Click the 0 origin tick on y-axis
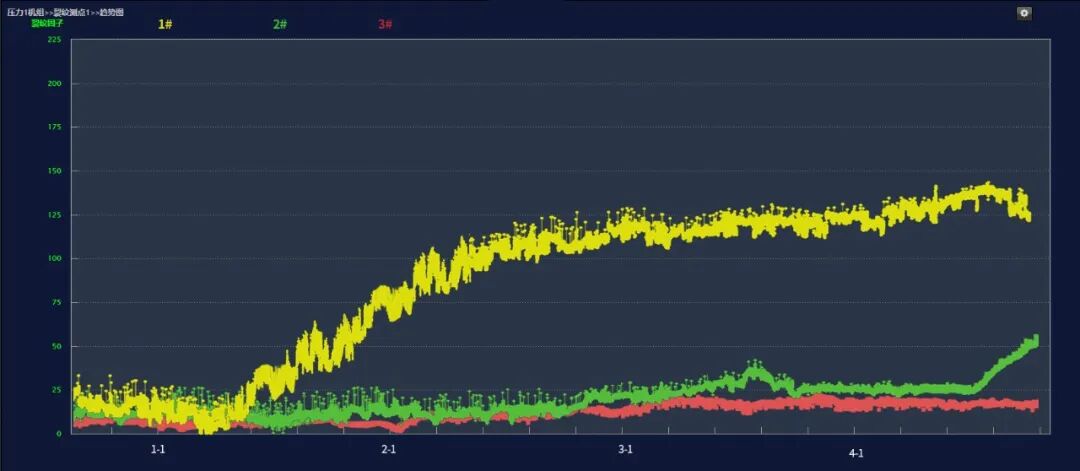Image resolution: width=1080 pixels, height=471 pixels. click(58, 433)
